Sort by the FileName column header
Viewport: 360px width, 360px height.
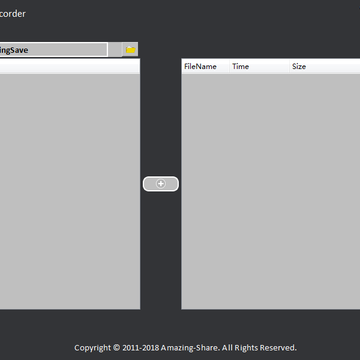(x=205, y=66)
